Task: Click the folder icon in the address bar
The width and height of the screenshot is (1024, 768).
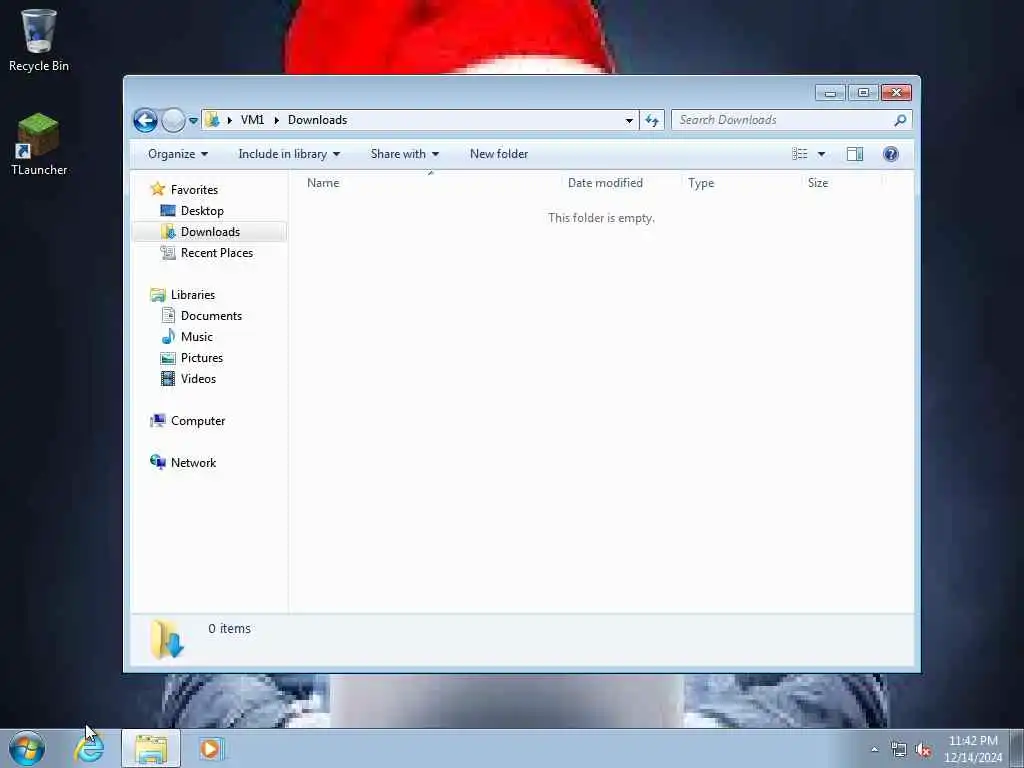Action: (212, 120)
